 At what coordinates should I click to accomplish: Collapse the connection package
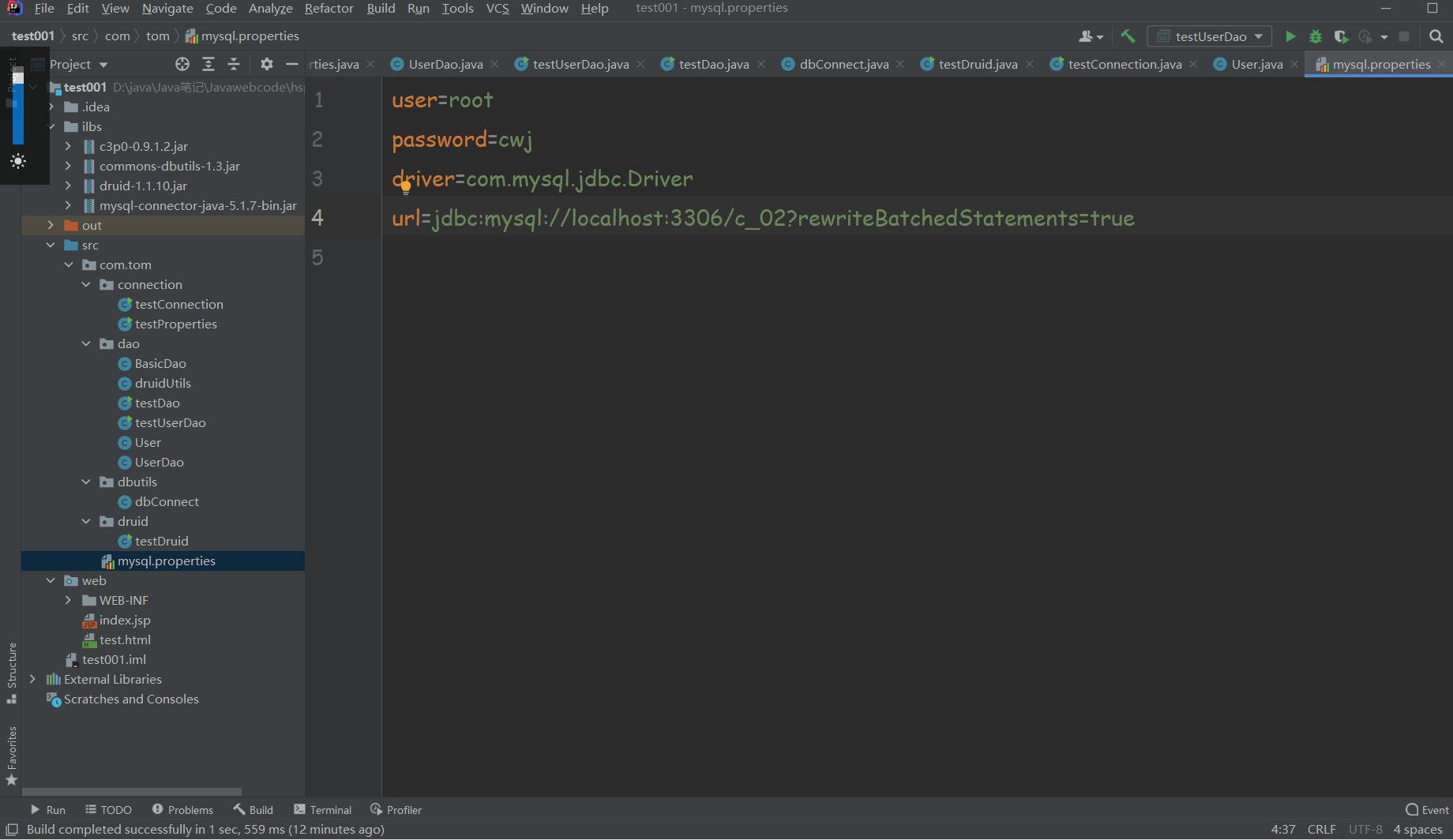click(x=86, y=284)
